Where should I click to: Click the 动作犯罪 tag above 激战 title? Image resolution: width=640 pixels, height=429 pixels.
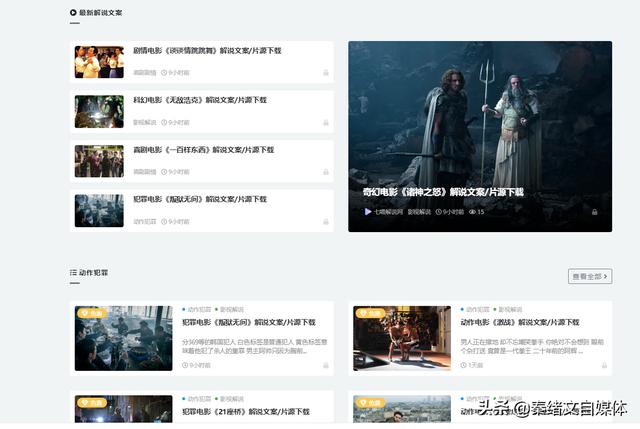click(x=478, y=309)
